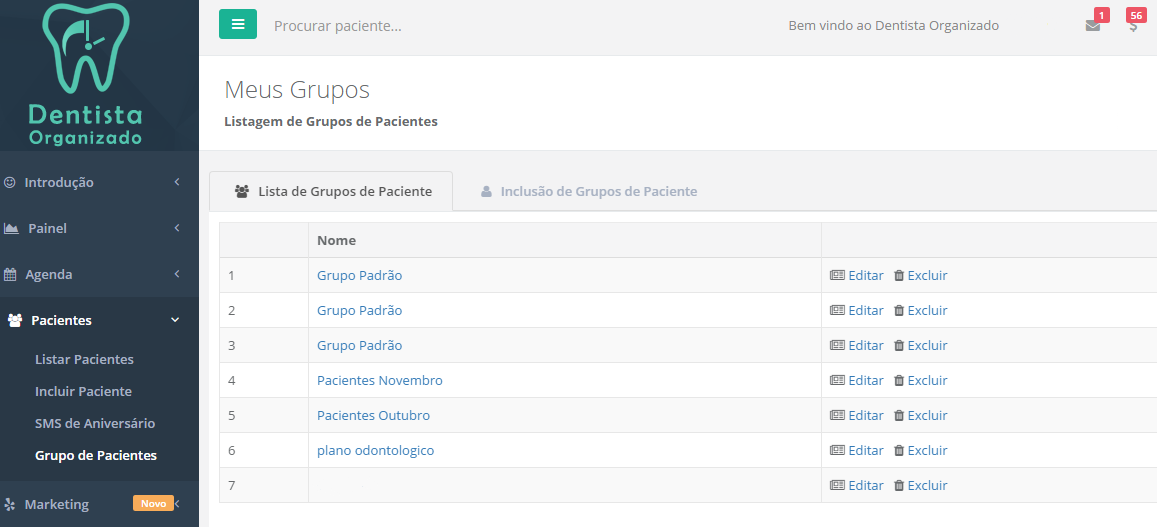Open the Grupo Padrão link in row 2
This screenshot has height=527, width=1157.
pos(359,311)
